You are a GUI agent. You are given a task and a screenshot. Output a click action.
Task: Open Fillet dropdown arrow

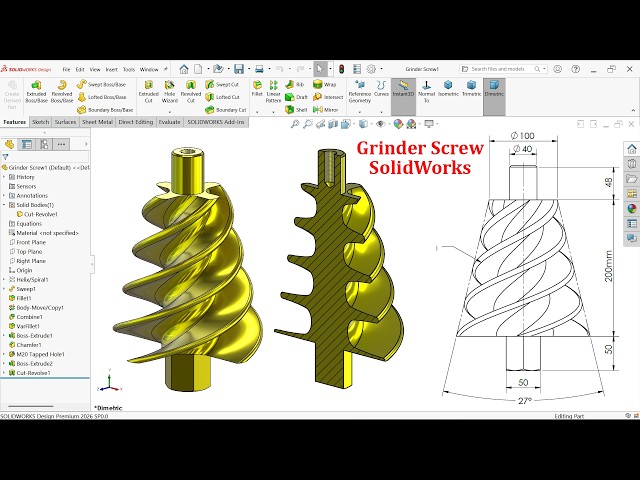[x=257, y=112]
